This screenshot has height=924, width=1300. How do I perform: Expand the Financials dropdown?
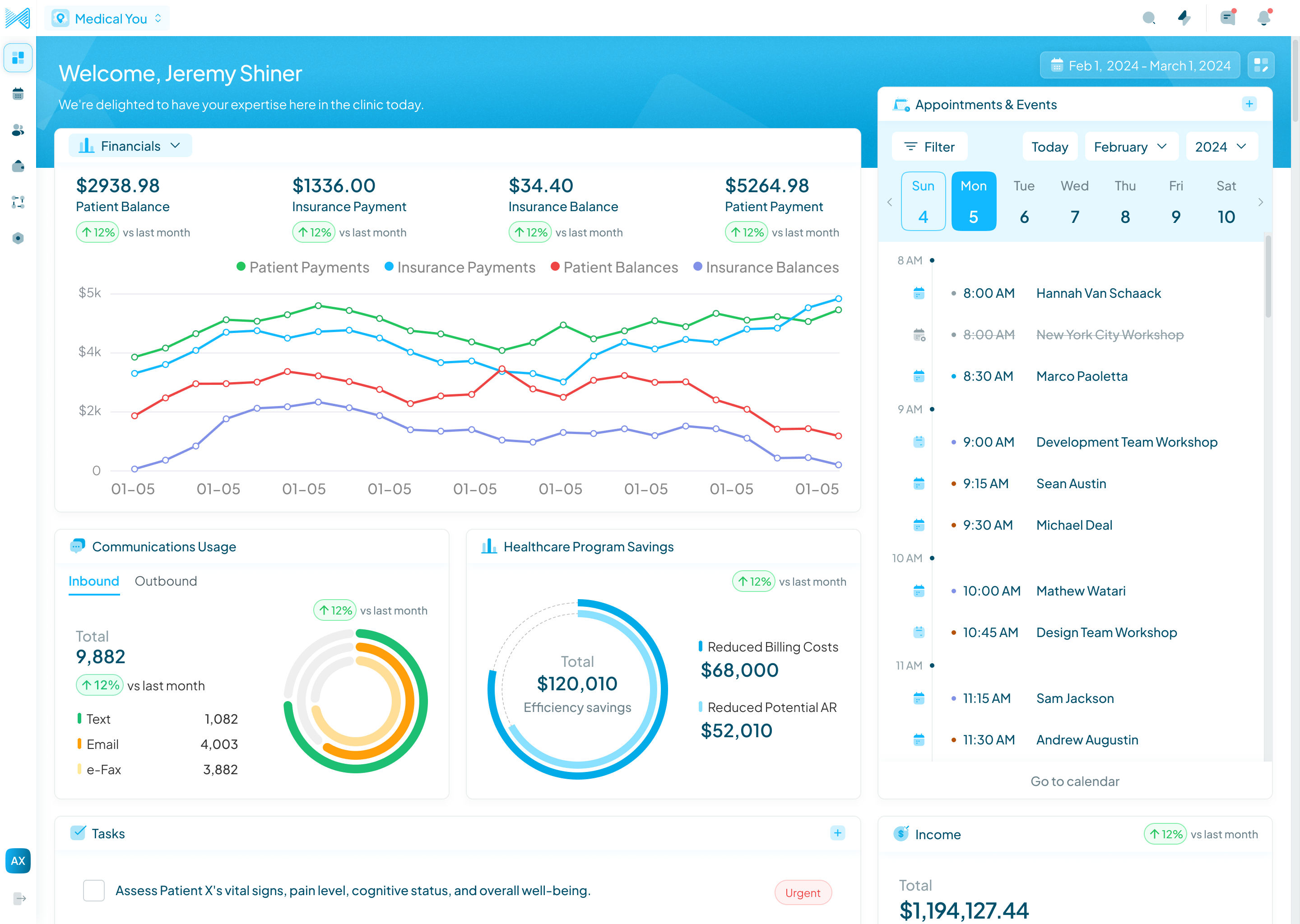click(130, 146)
